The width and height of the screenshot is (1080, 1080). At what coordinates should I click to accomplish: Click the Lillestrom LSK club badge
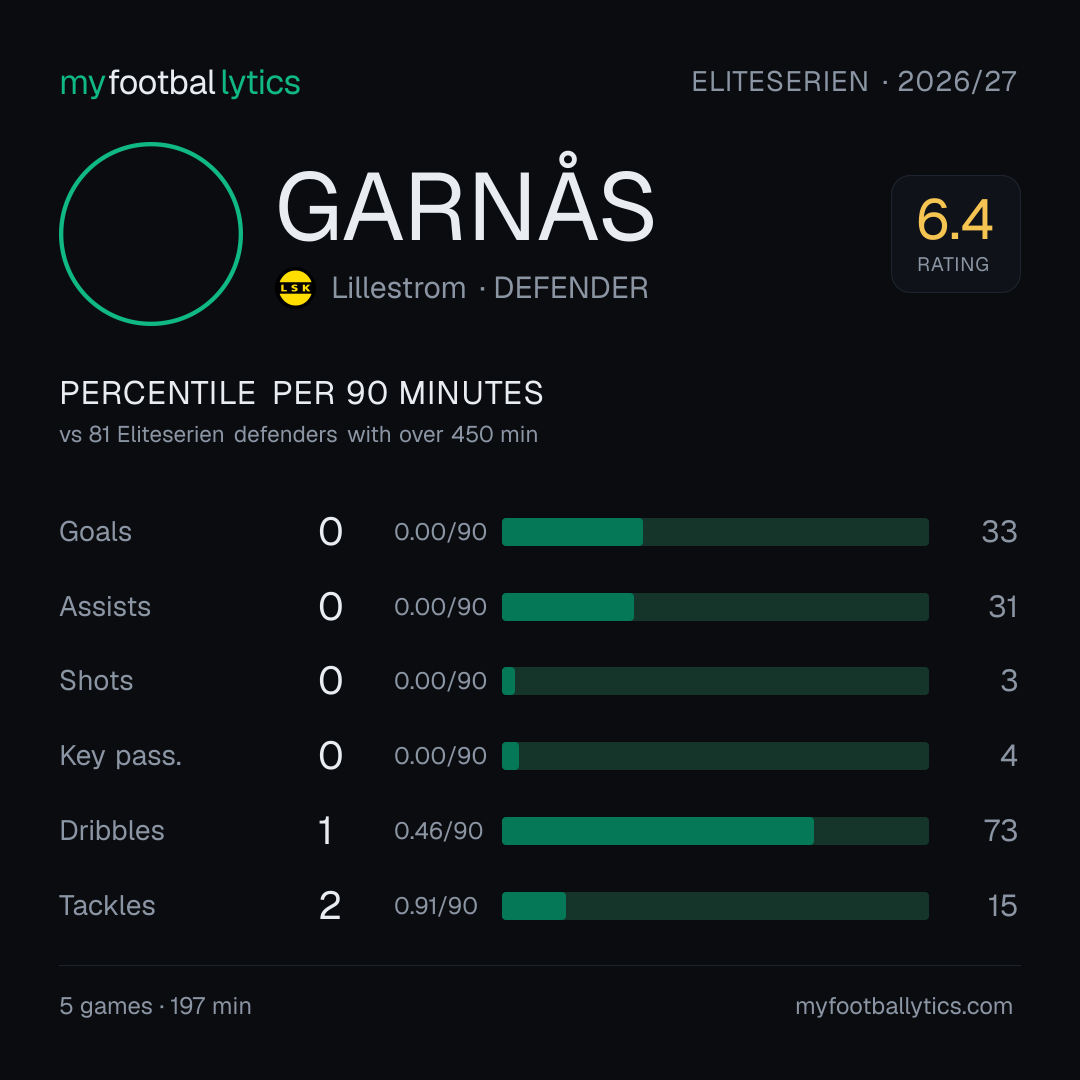(x=295, y=288)
